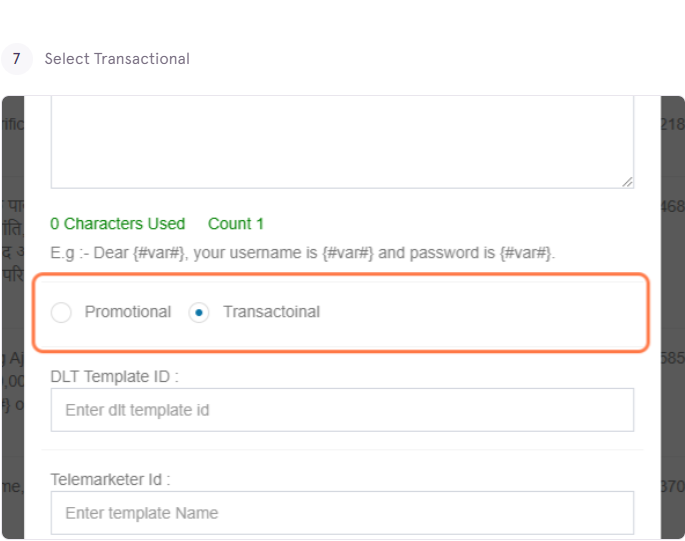The height and width of the screenshot is (541, 685).
Task: Select the Promotional radio button
Action: point(61,312)
